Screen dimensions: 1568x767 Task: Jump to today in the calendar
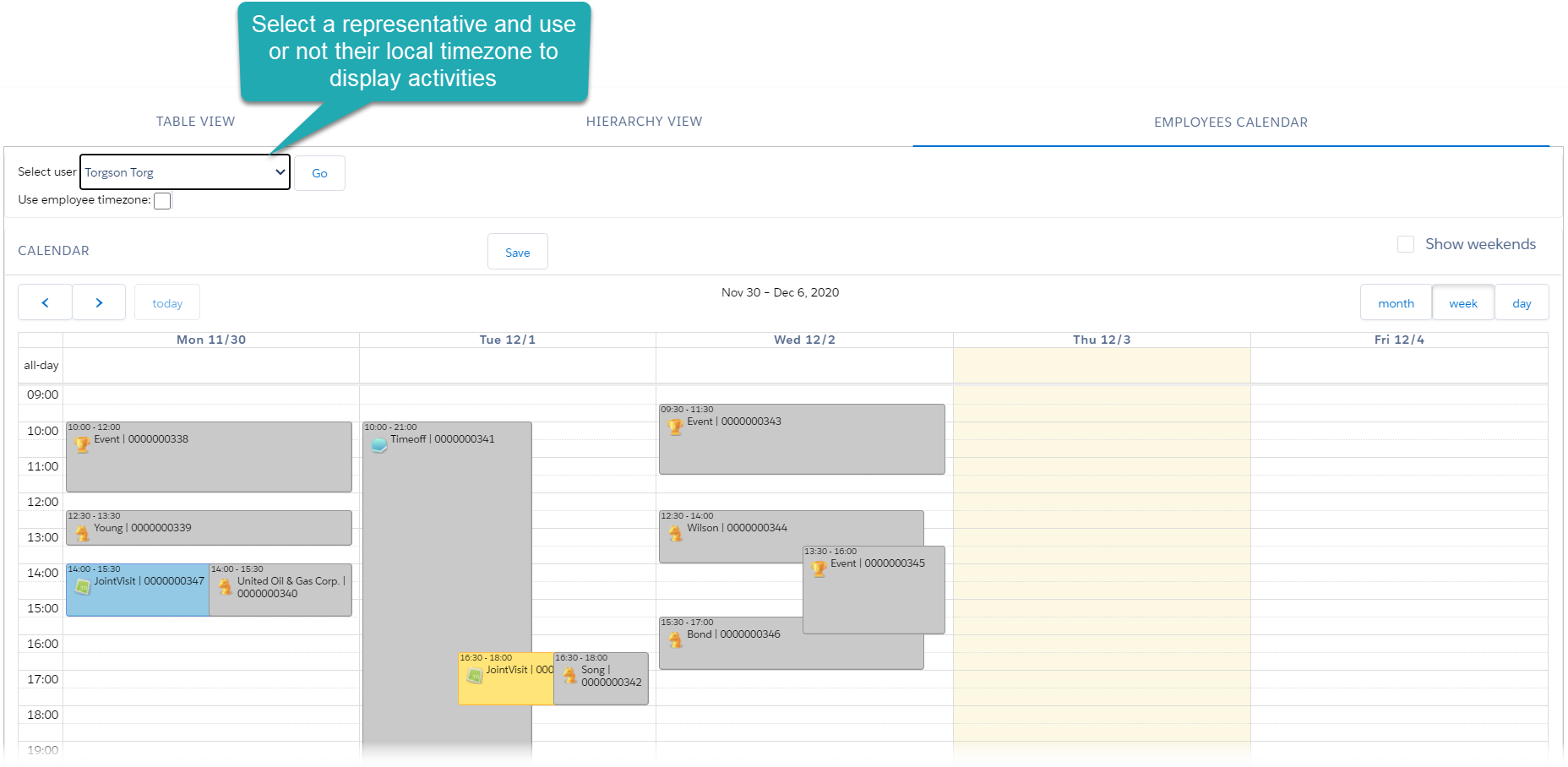166,302
